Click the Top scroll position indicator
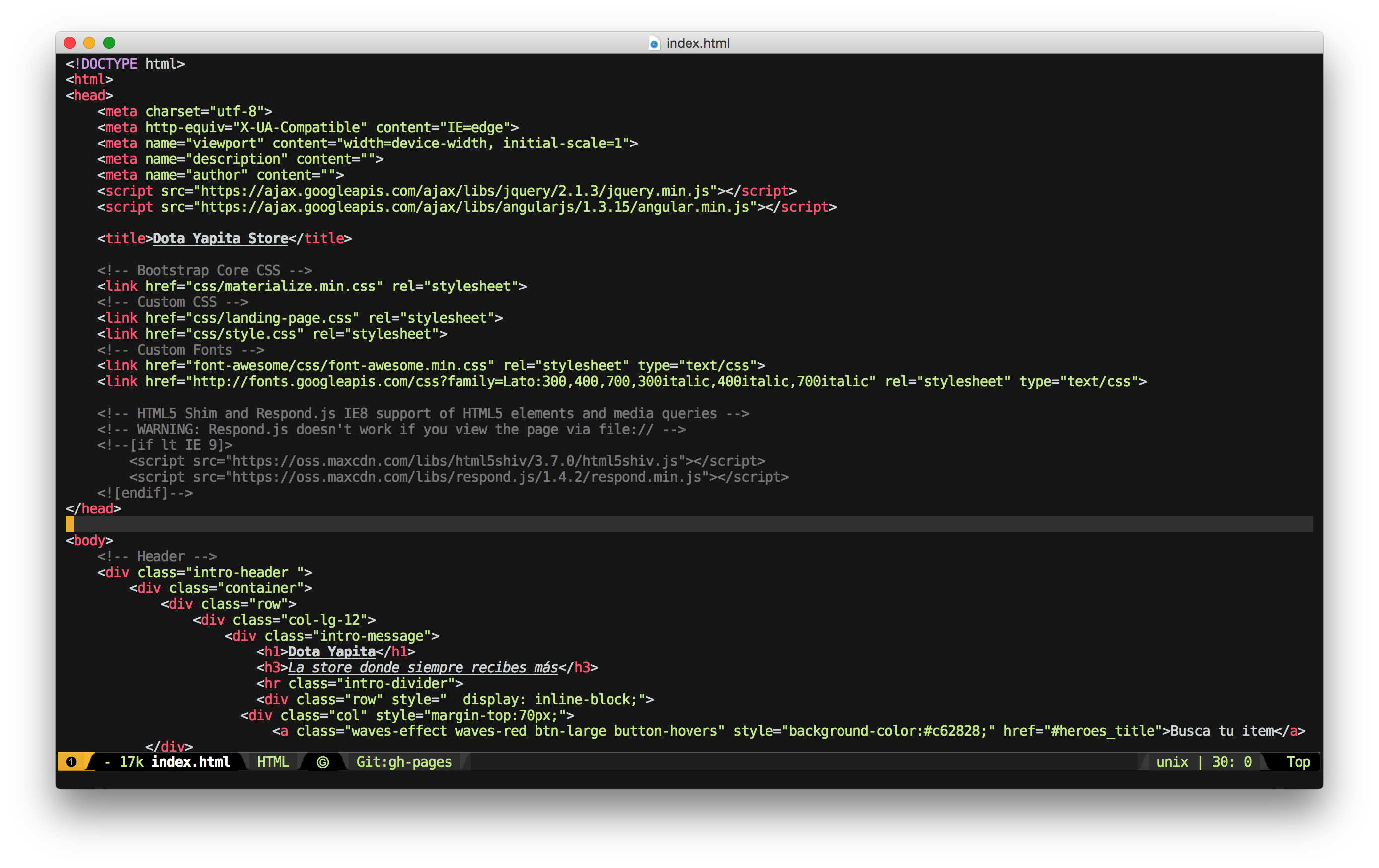The width and height of the screenshot is (1379, 868). click(1298, 762)
